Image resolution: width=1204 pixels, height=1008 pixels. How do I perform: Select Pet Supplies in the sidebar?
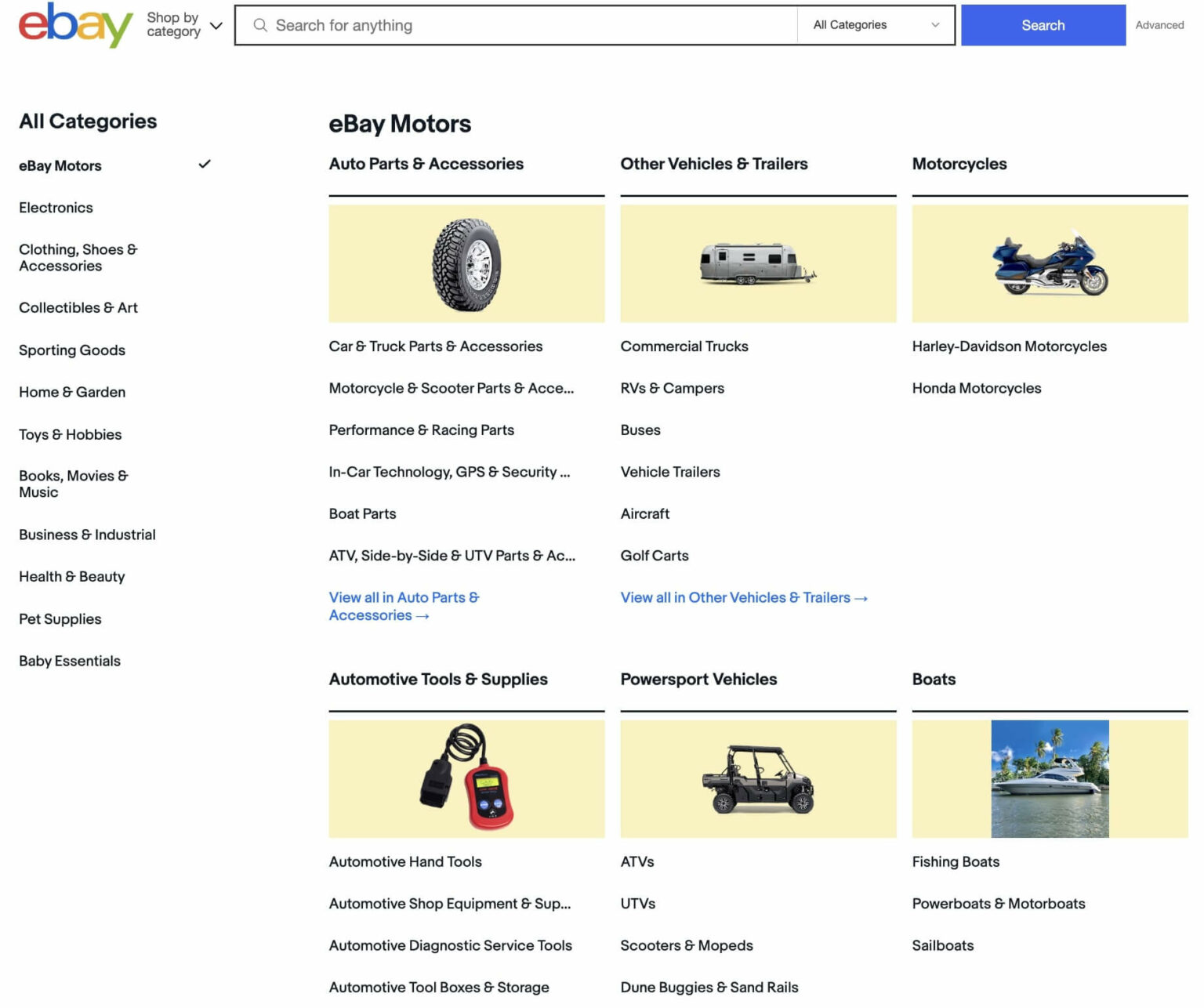click(x=60, y=618)
